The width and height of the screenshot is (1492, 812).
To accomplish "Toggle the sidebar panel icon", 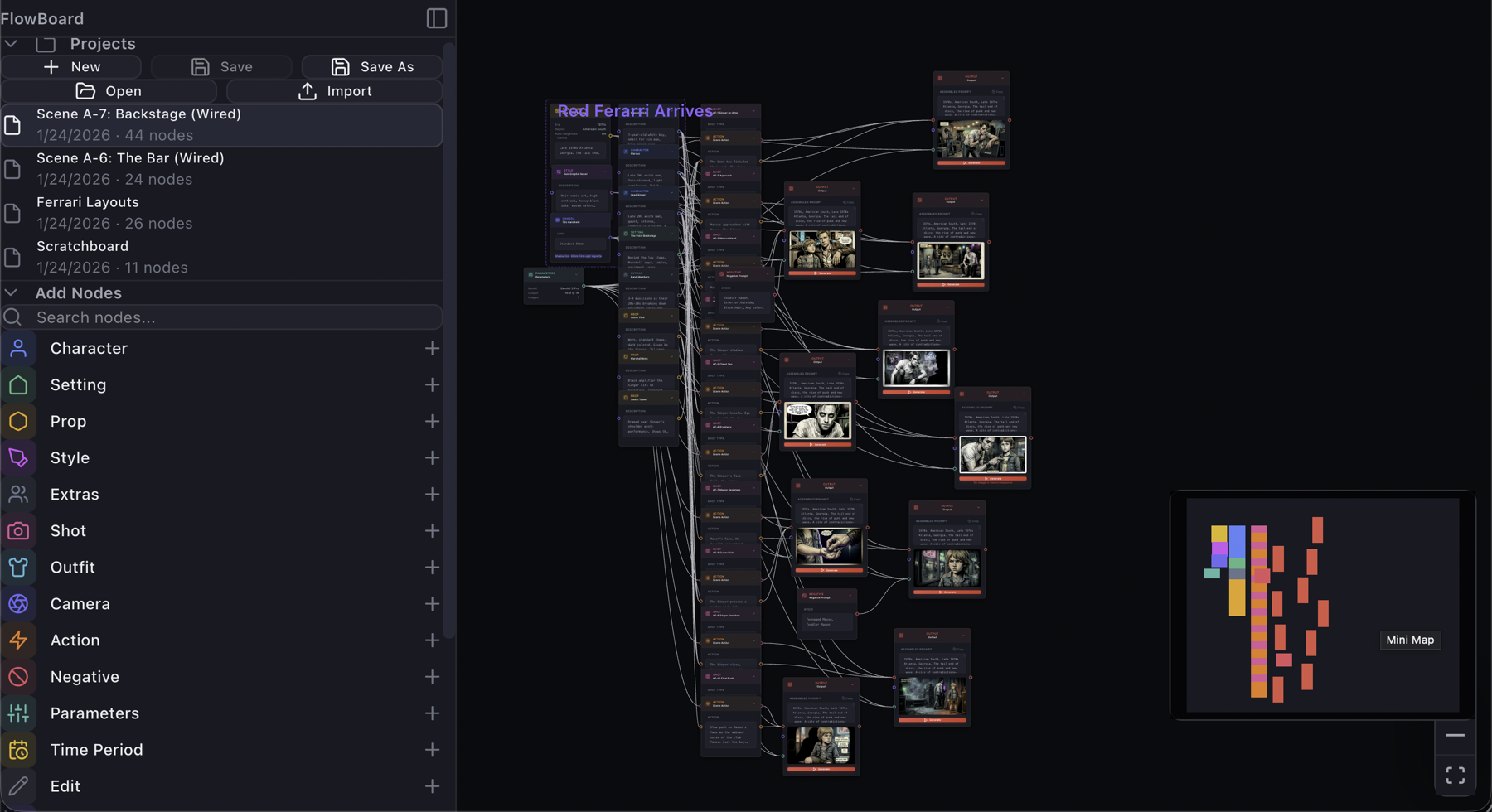I will pos(437,18).
